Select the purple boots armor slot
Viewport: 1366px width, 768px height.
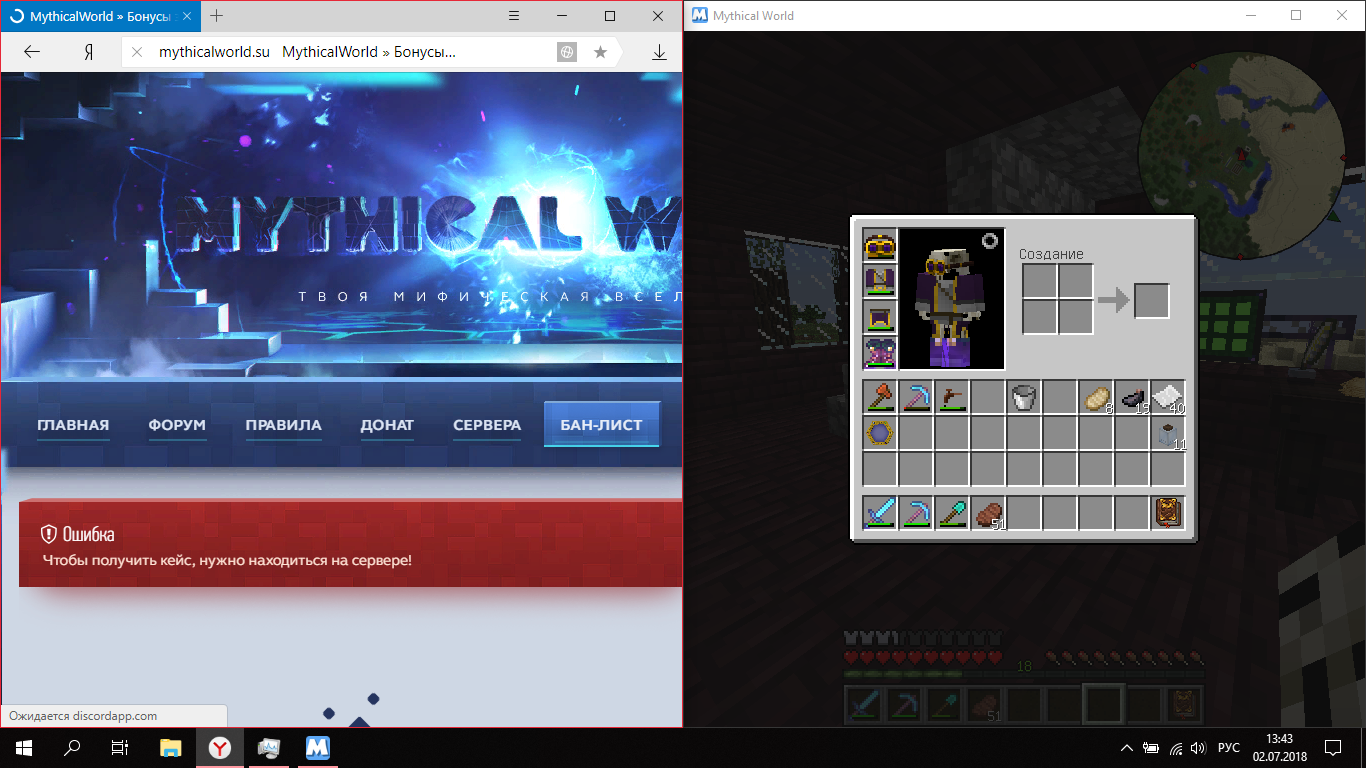click(x=880, y=354)
